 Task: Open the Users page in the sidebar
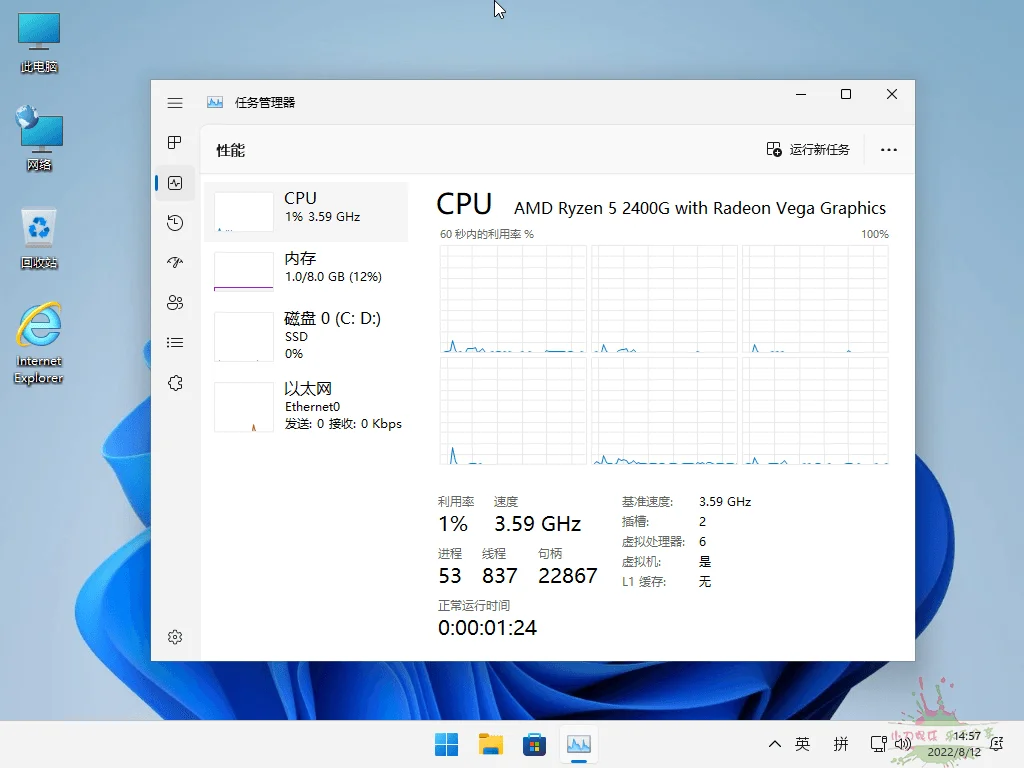point(175,302)
